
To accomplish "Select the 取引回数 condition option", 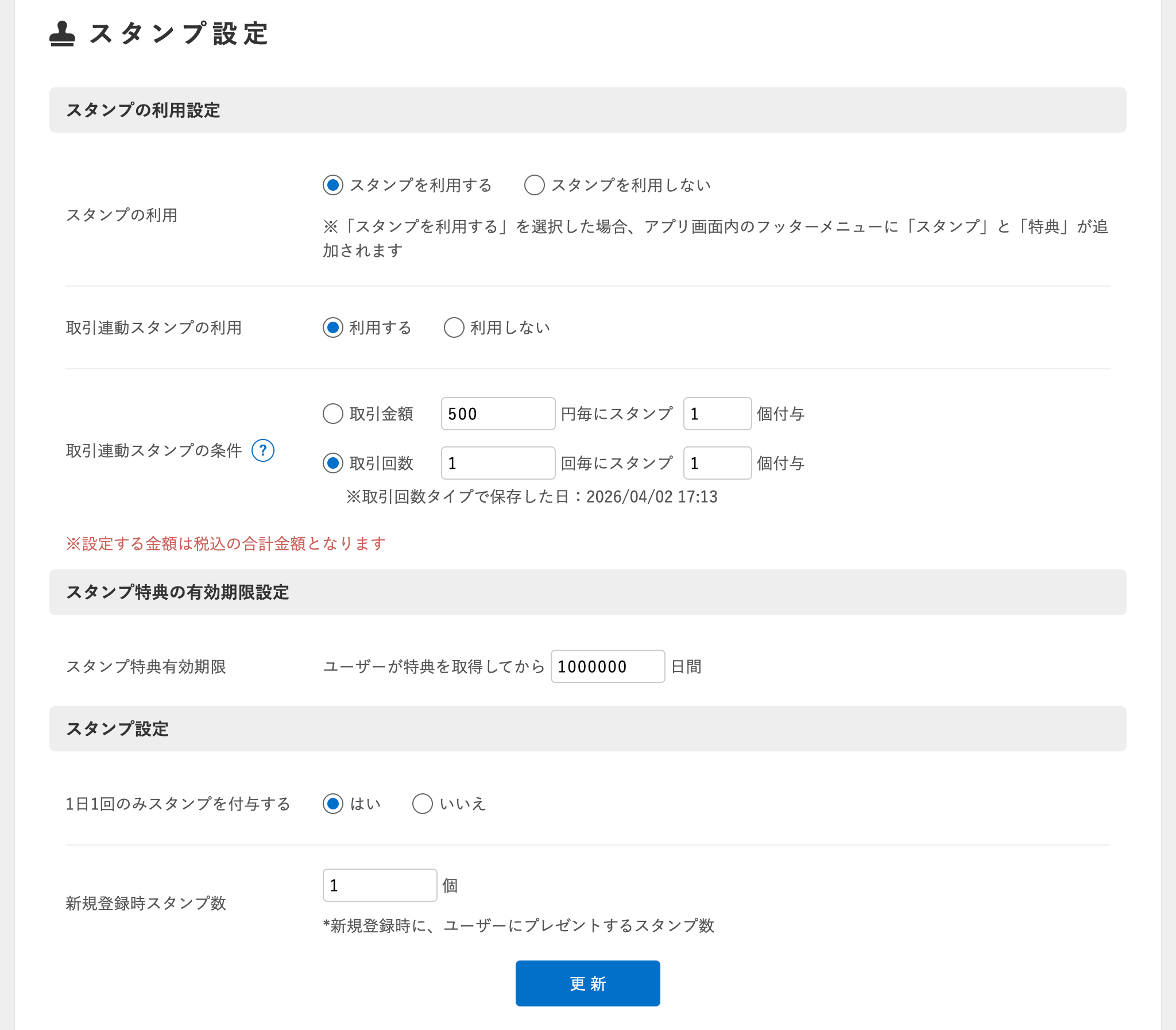I will [332, 462].
